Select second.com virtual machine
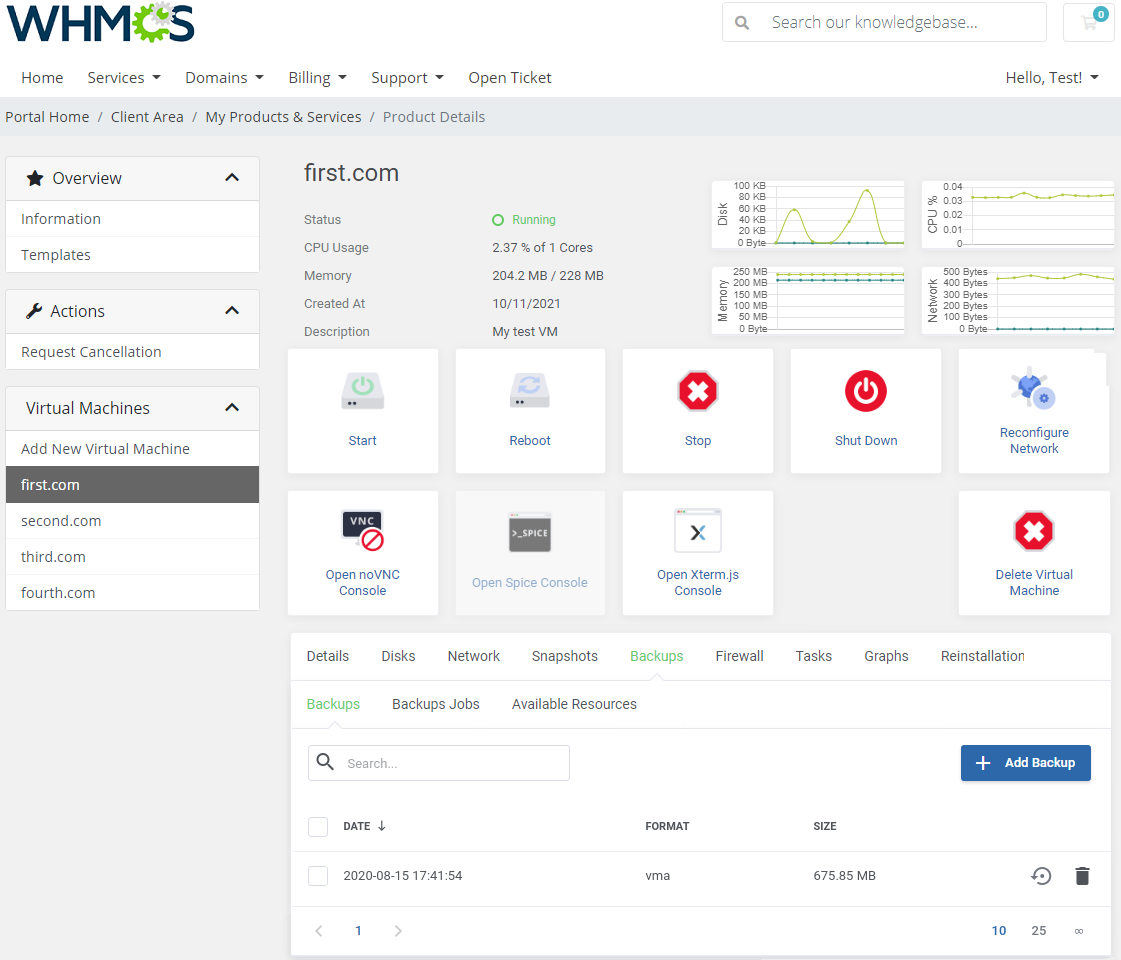The image size is (1121, 960). pyautogui.click(x=132, y=520)
